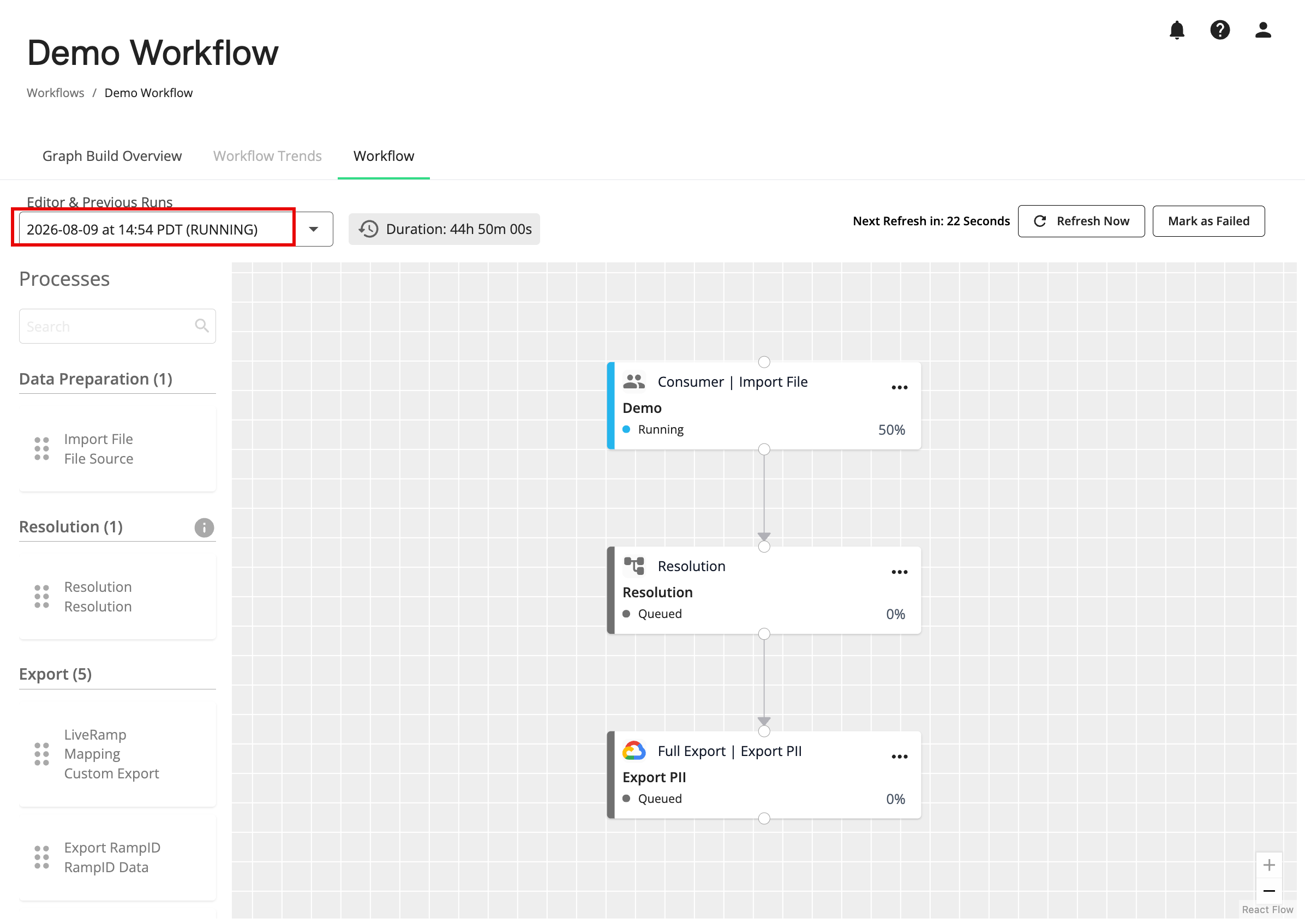Image resolution: width=1305 pixels, height=924 pixels.
Task: Open the three-dot menu on Full Export node
Action: (899, 756)
